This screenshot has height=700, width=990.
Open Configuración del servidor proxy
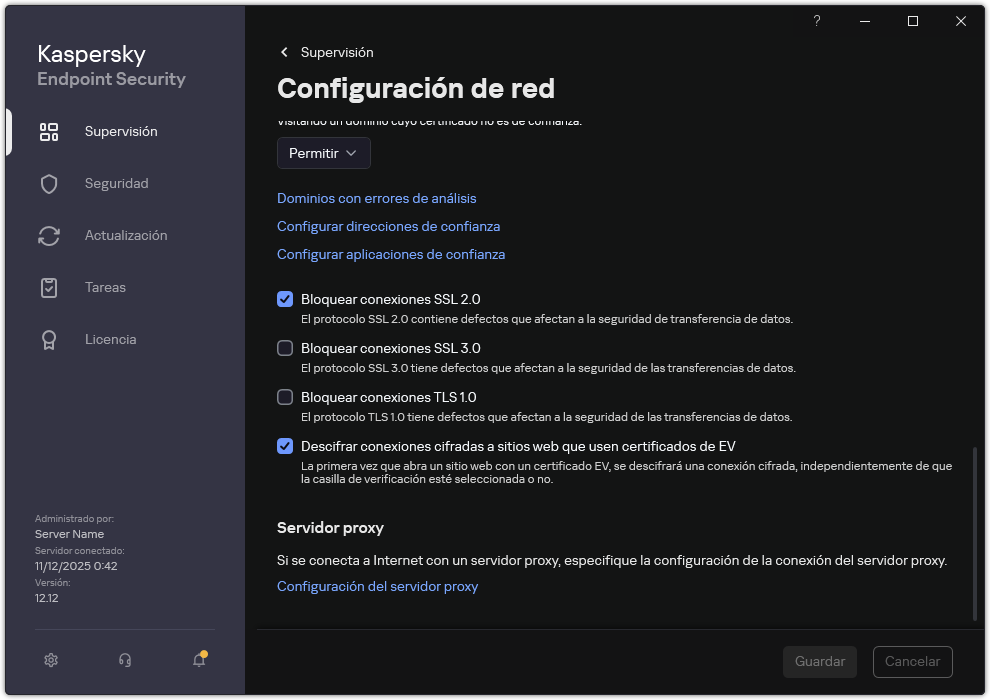(377, 586)
